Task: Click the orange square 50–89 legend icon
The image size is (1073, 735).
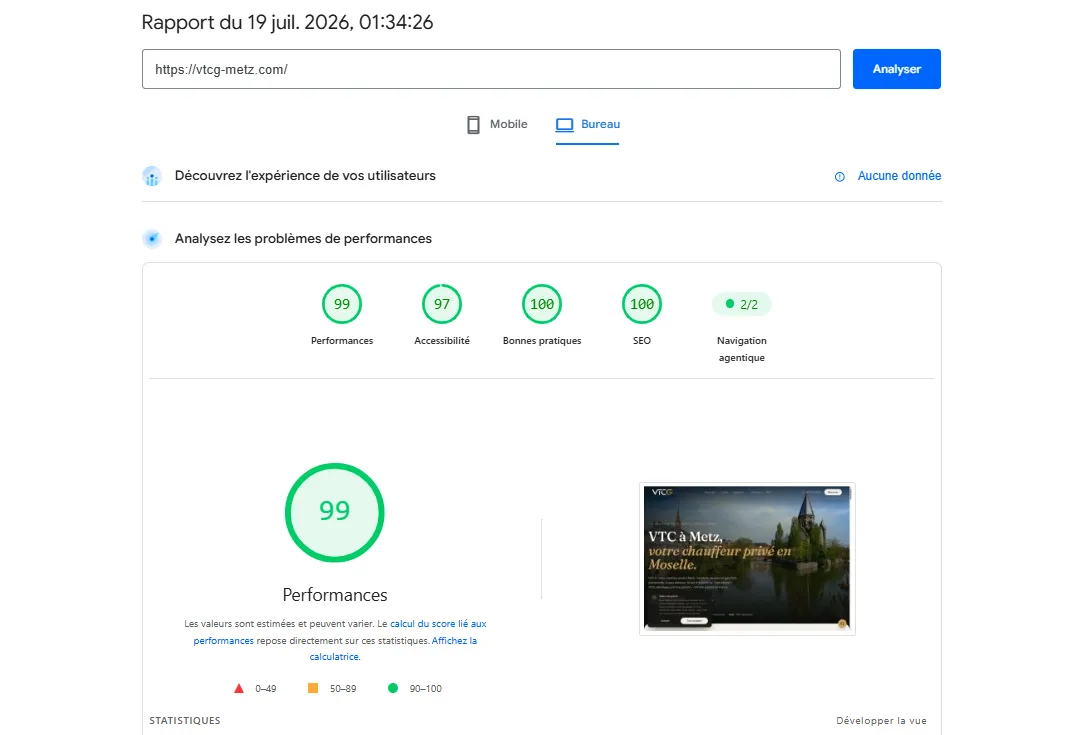Action: 313,688
